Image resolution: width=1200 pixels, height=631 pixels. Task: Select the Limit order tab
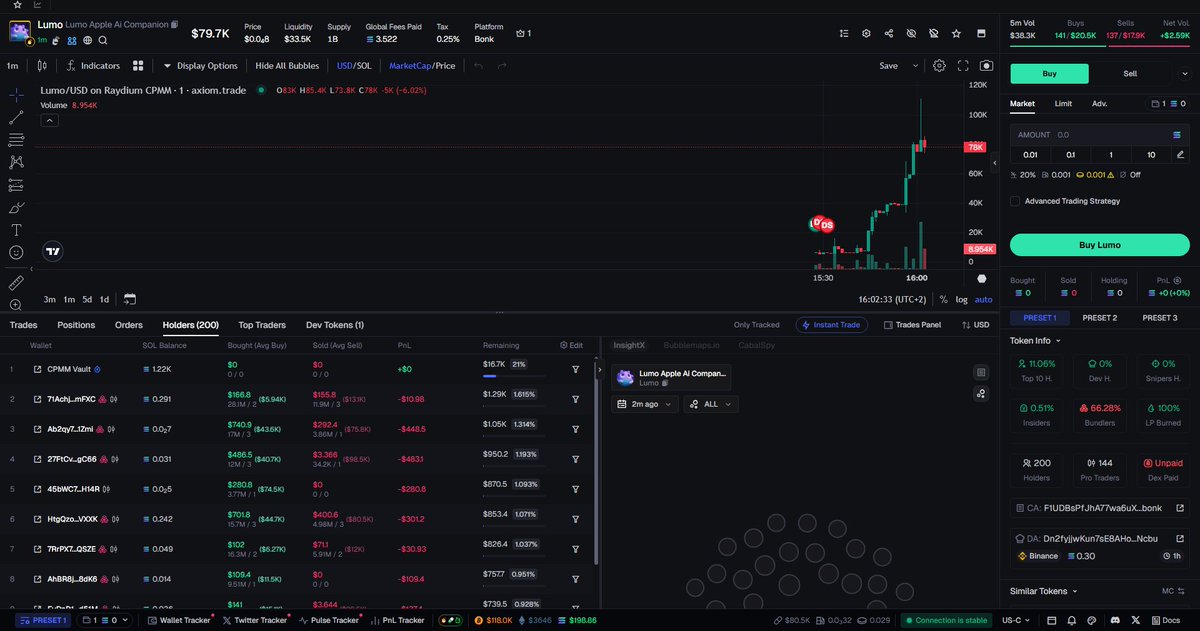tap(1063, 103)
